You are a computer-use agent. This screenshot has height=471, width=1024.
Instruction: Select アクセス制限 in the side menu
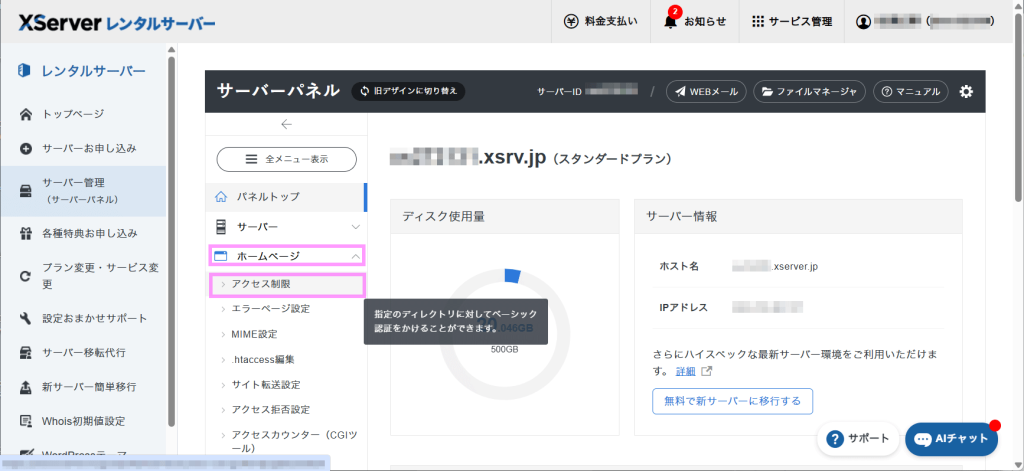click(261, 284)
